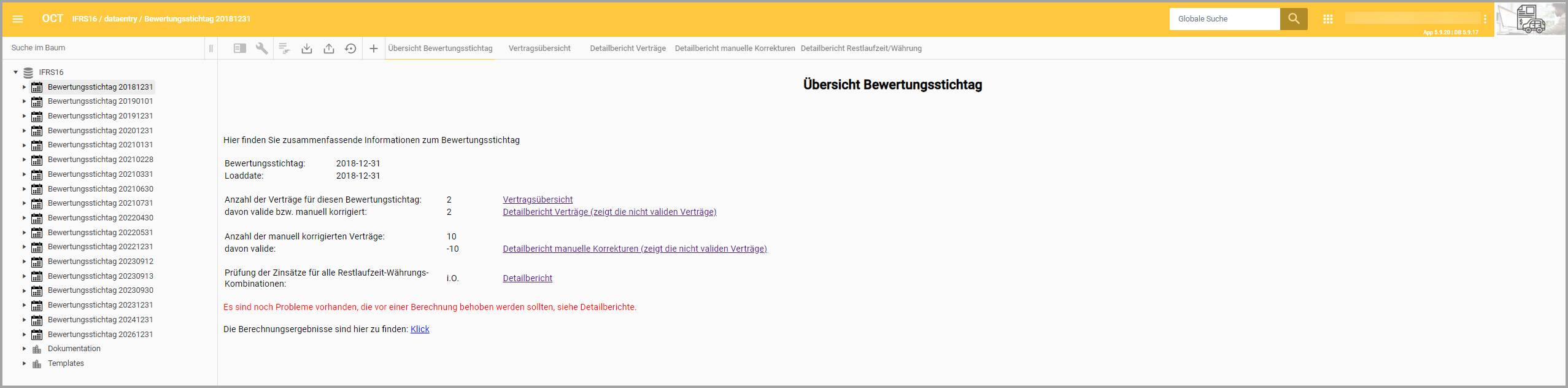Expand the Bewertungsstichtag 20191231 node

coord(25,116)
